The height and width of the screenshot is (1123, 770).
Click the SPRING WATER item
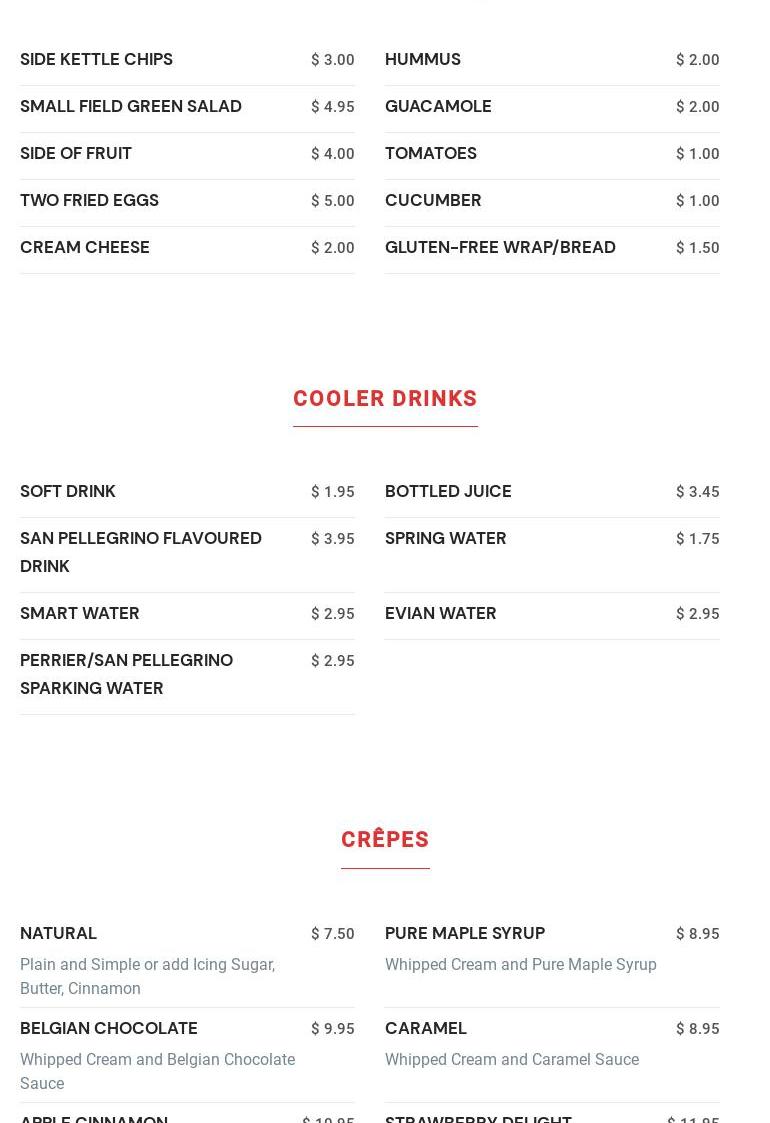(x=446, y=539)
